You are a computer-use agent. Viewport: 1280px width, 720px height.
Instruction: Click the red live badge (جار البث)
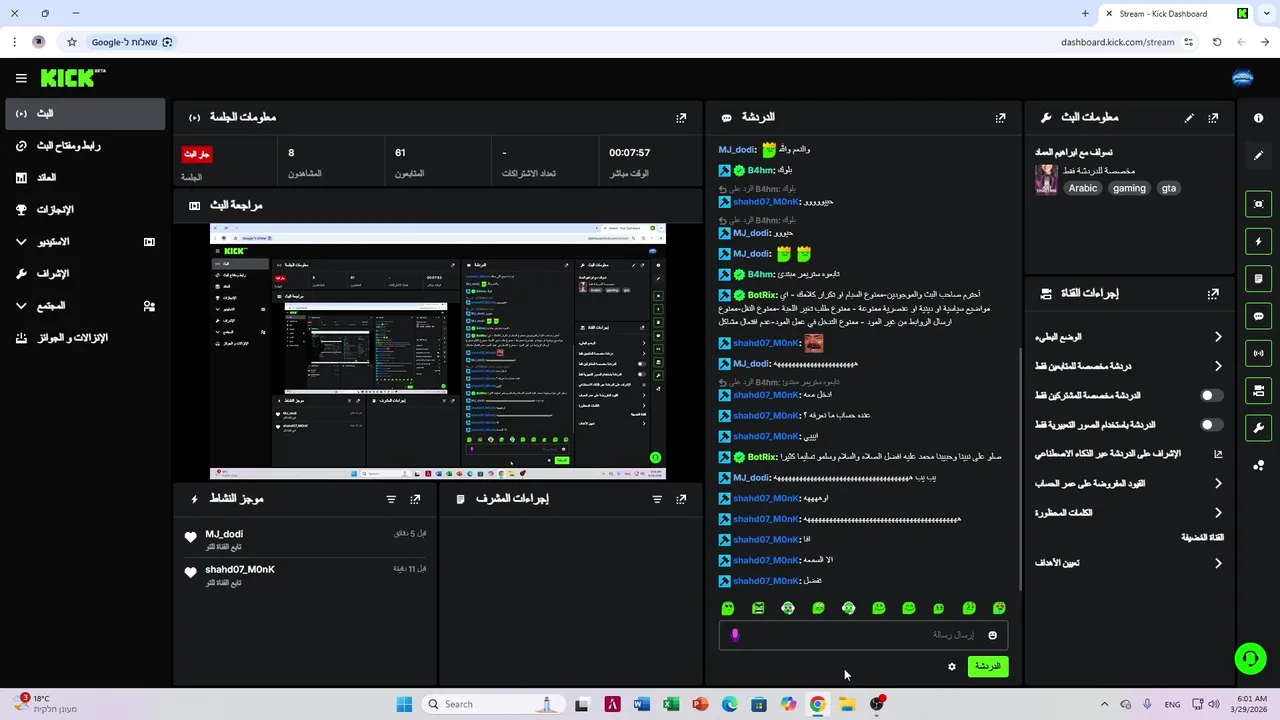click(196, 154)
